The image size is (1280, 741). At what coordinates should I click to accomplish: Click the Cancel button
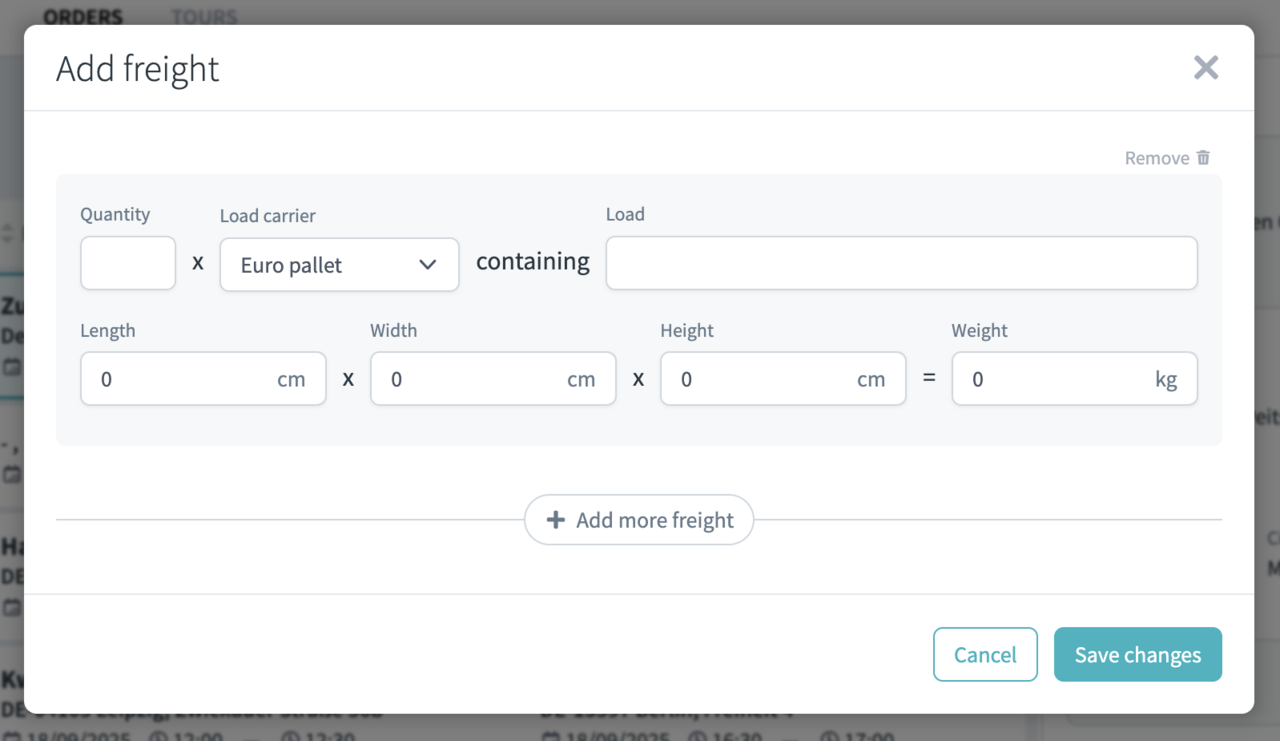coord(985,654)
